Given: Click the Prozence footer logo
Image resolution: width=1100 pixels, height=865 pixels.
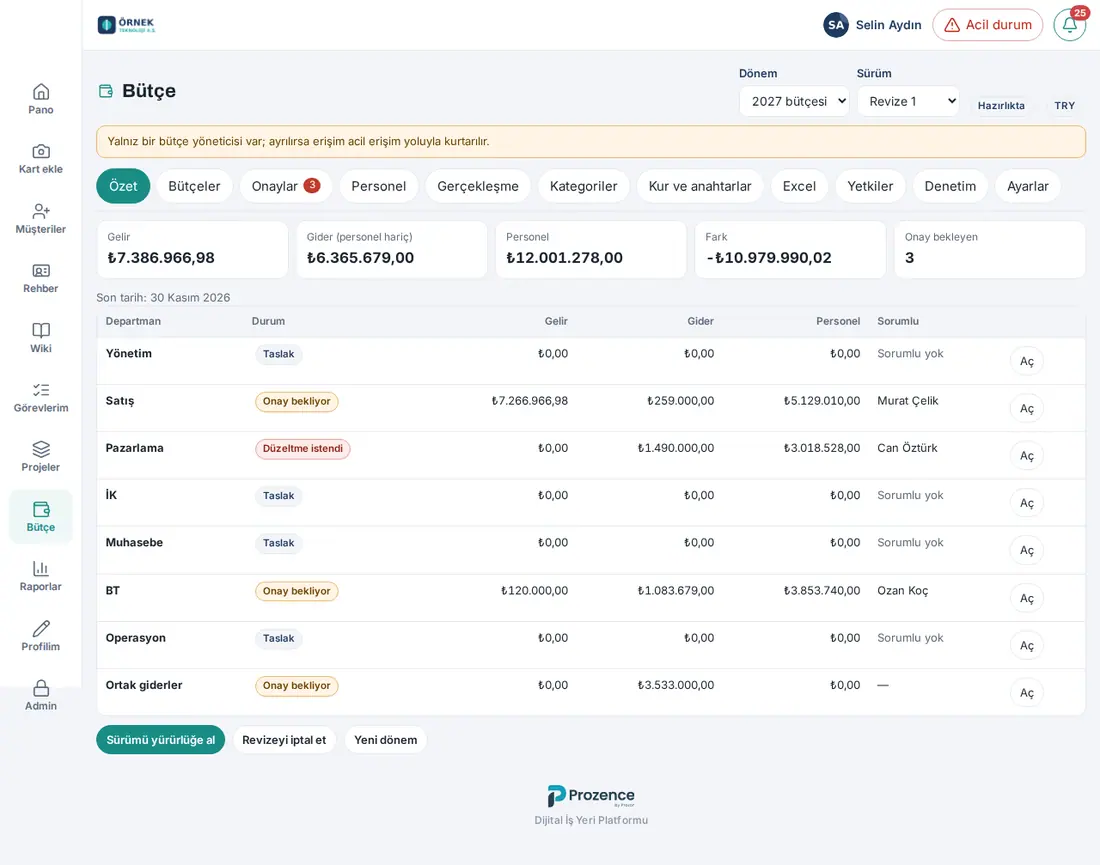Looking at the screenshot, I should 591,796.
